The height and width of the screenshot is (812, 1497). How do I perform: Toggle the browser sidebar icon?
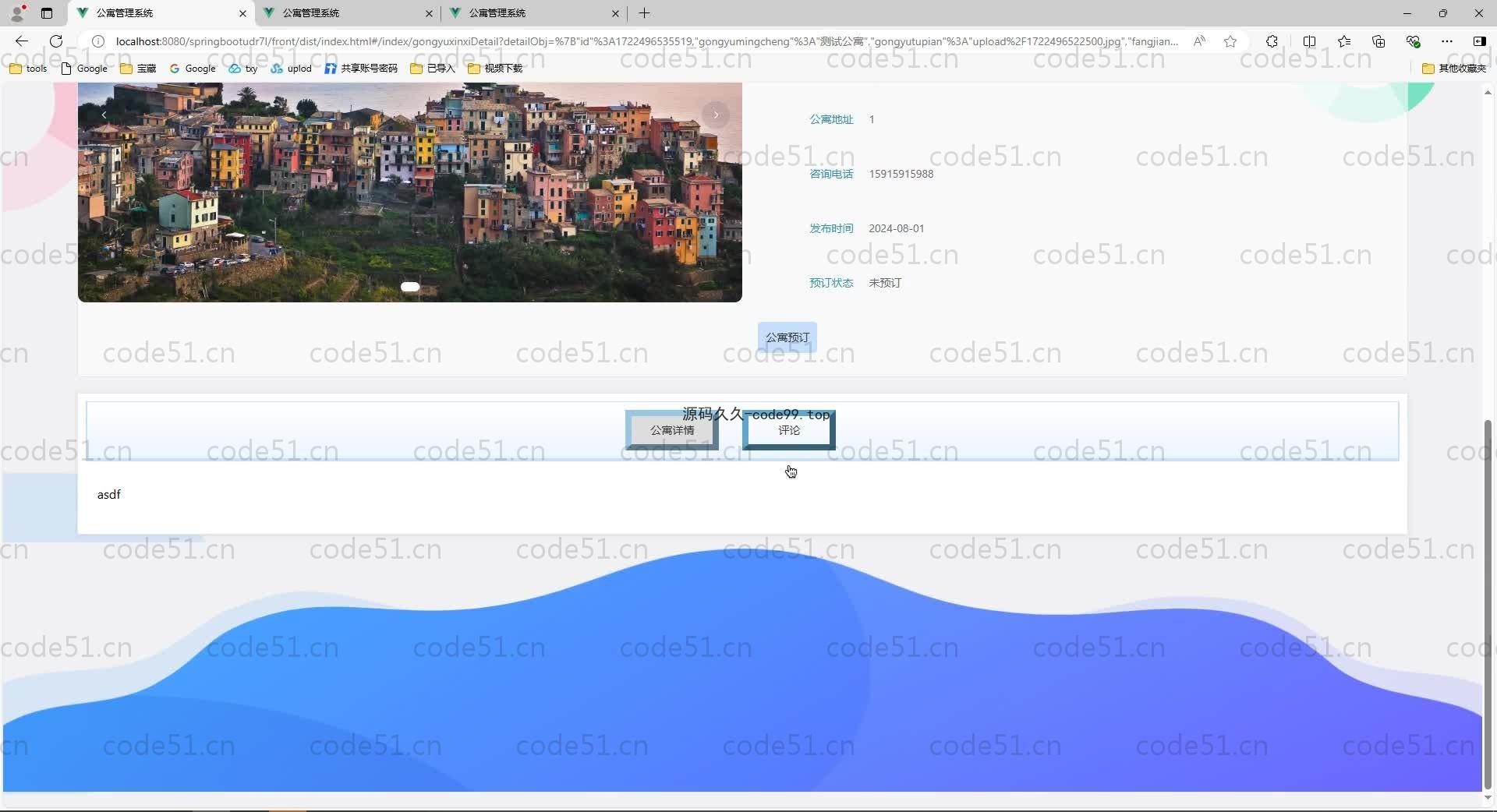[x=1479, y=41]
